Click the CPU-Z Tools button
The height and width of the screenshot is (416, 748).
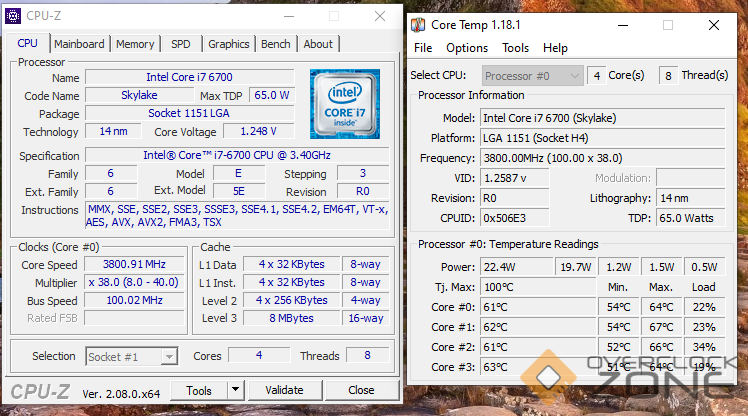point(199,390)
